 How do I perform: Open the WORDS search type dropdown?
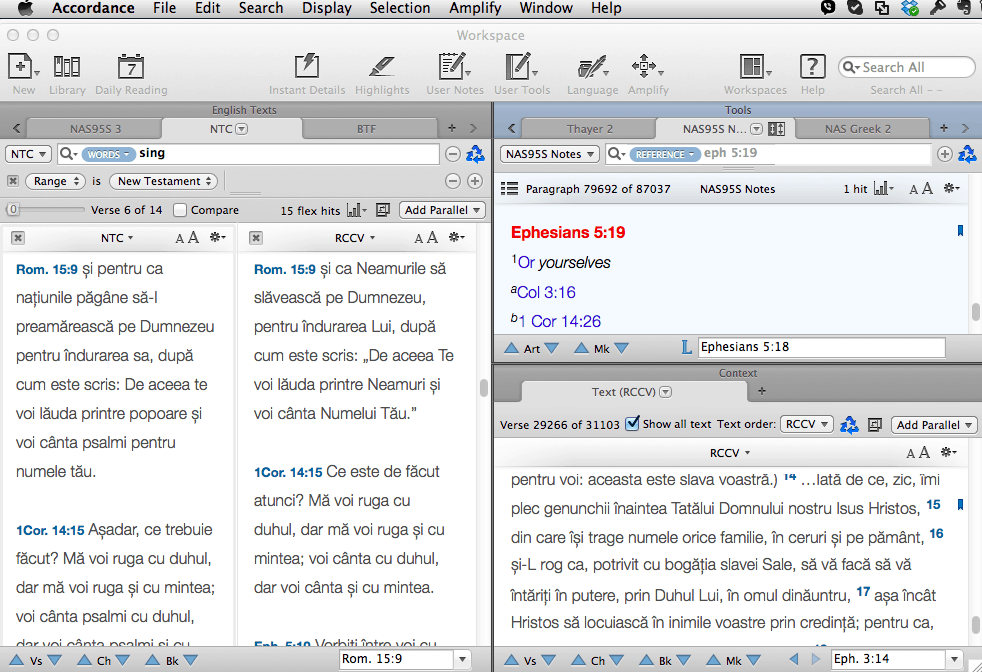(x=108, y=154)
